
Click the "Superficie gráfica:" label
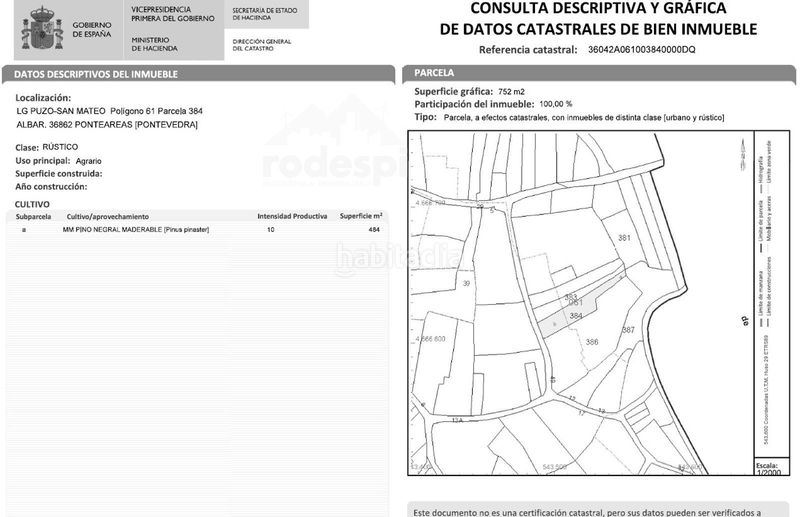454,92
